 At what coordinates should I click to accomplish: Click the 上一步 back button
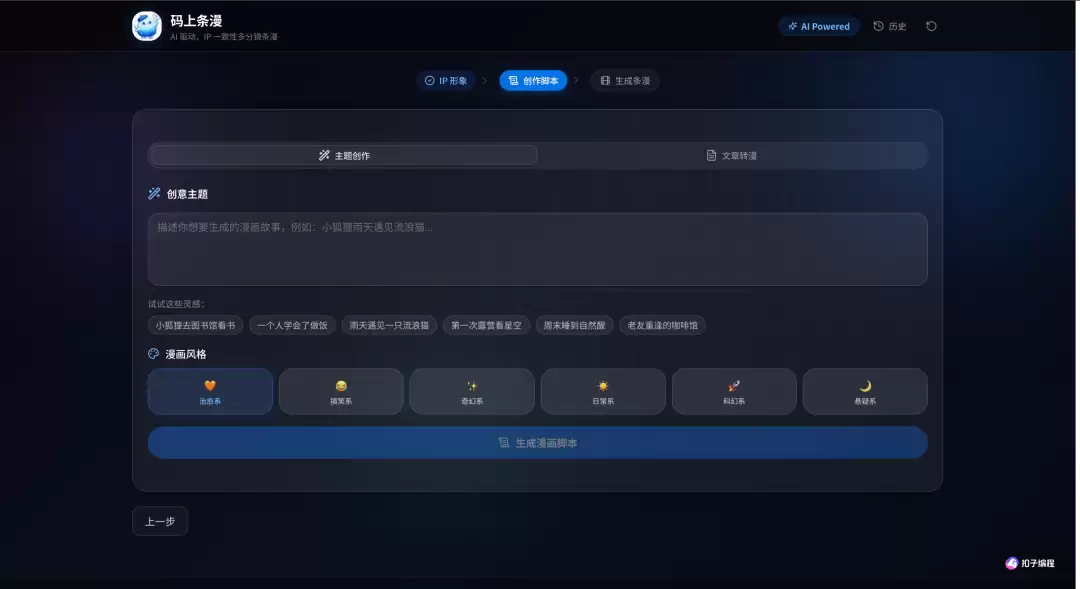160,521
